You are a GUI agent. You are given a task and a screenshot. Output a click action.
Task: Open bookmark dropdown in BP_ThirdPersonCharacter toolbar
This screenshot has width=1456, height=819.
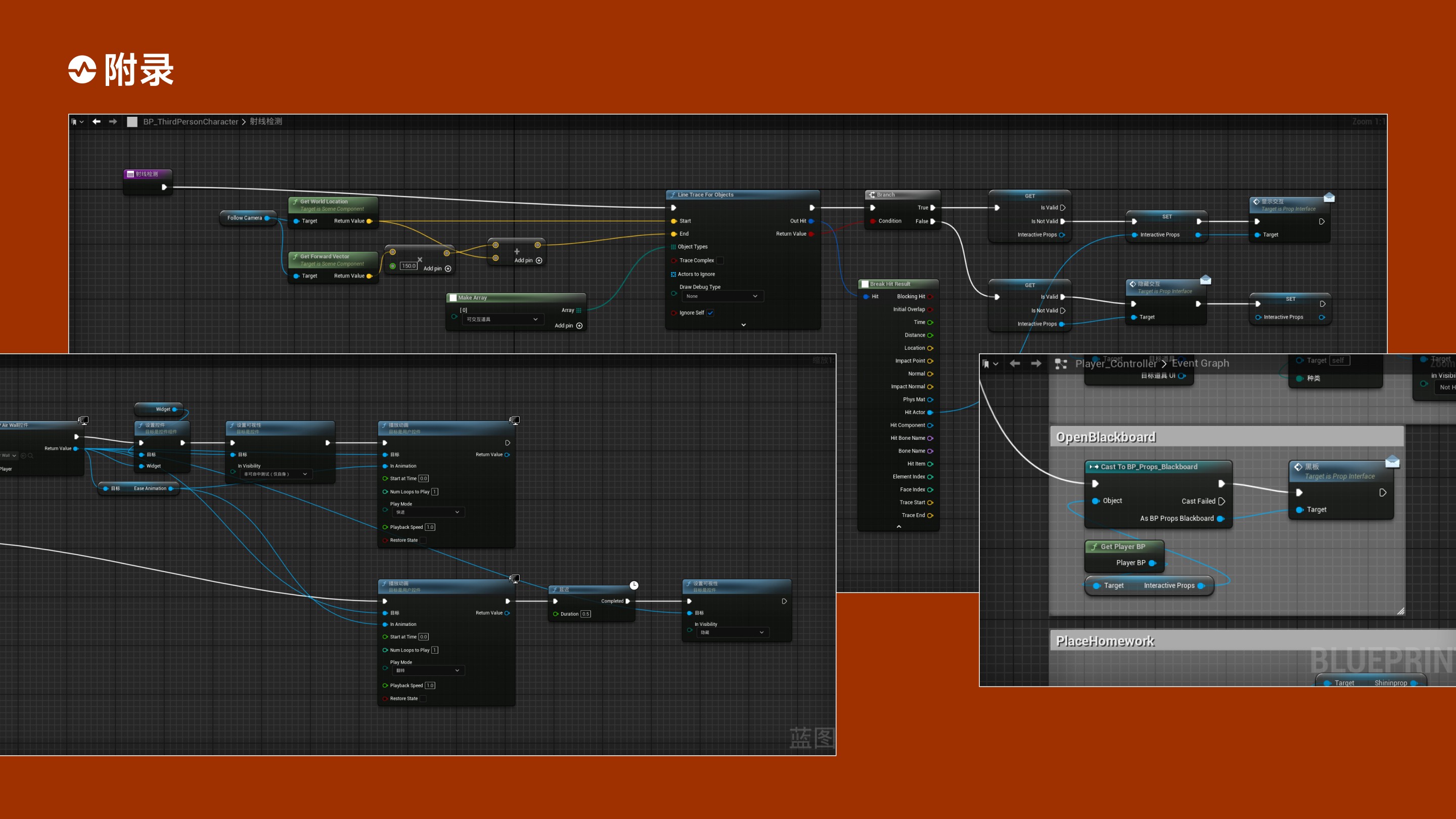77,121
